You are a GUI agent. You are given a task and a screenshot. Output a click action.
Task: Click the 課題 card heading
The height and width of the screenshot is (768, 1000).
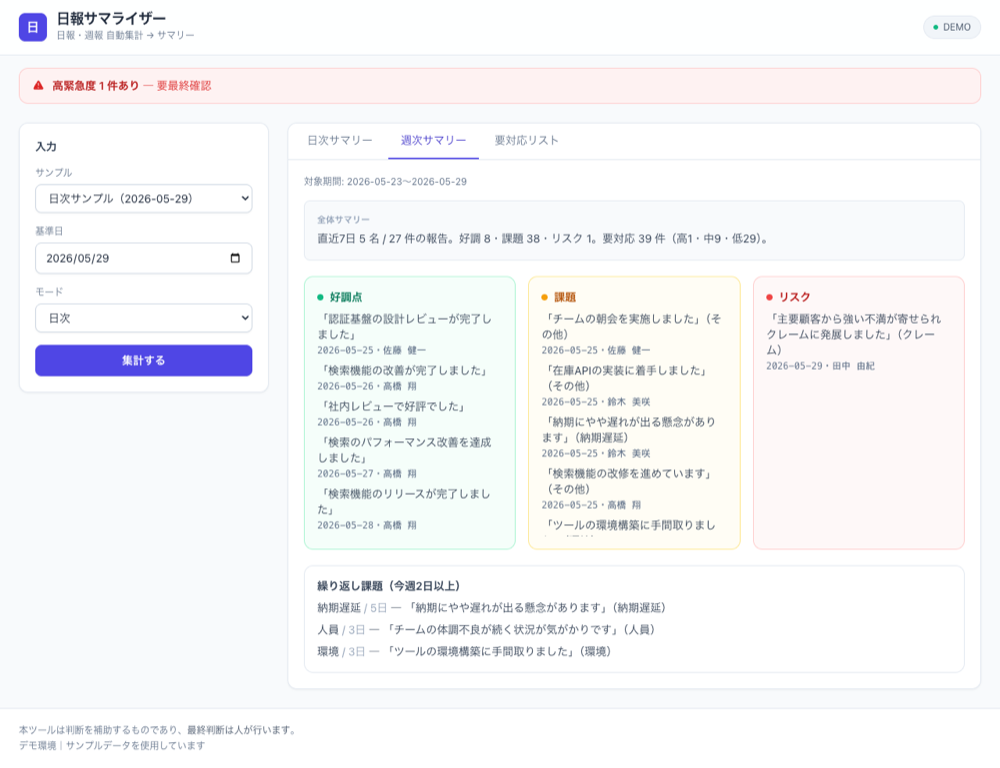point(565,297)
